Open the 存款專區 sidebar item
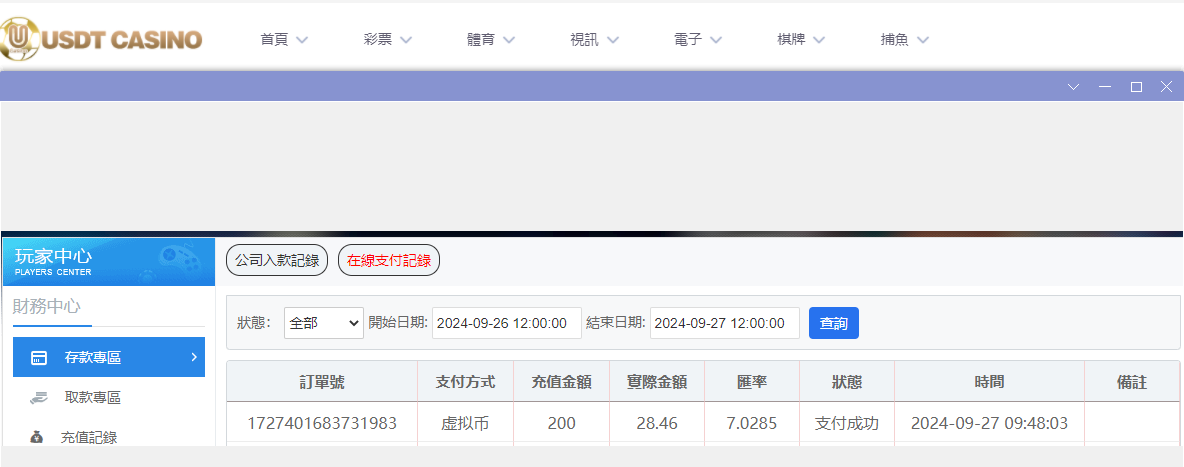Screen dimensions: 1184x467 109,357
